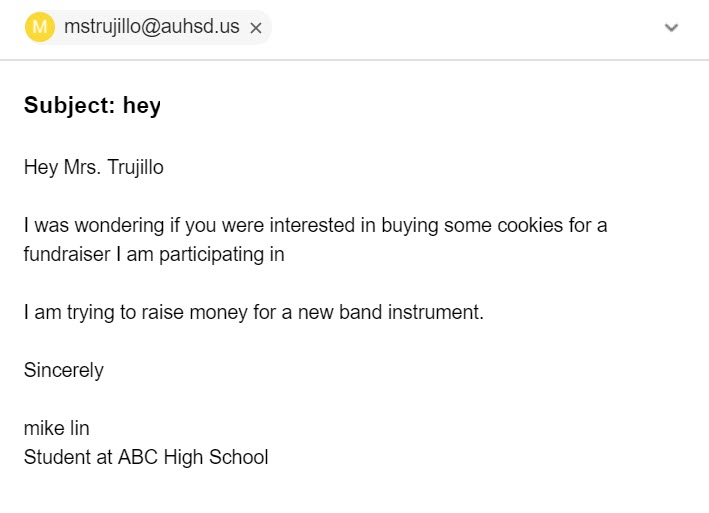Image resolution: width=709 pixels, height=513 pixels.
Task: Place cursor on the name 'Trujillo' in greeting
Action: pyautogui.click(x=134, y=167)
